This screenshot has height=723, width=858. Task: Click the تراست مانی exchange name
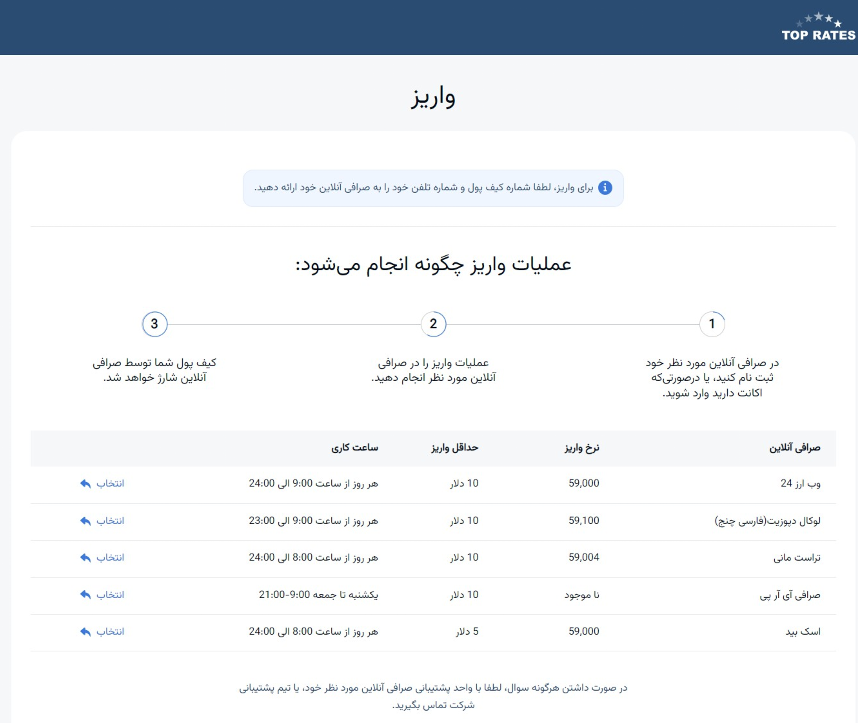coord(797,558)
